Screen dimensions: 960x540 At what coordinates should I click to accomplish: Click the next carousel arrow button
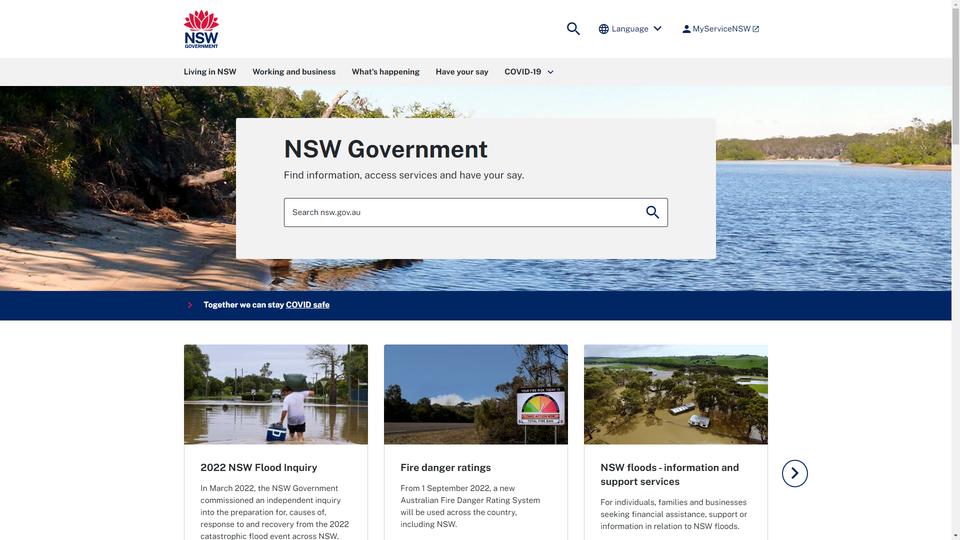(x=795, y=473)
